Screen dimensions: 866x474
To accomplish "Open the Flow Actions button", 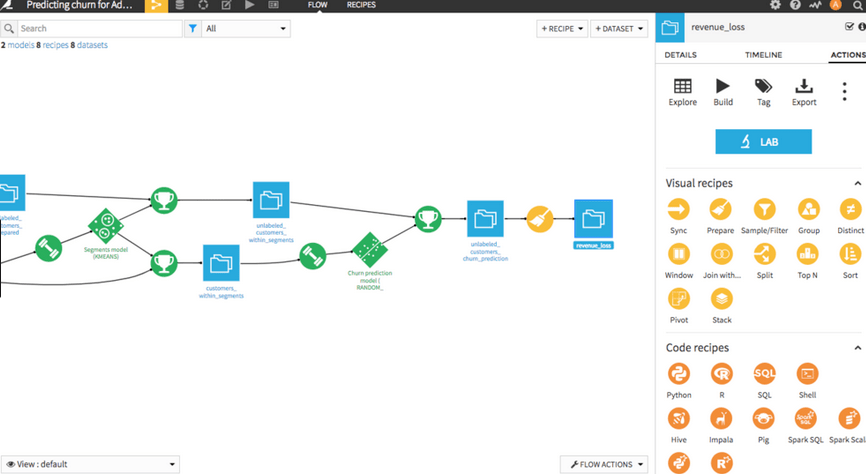I will 605,464.
